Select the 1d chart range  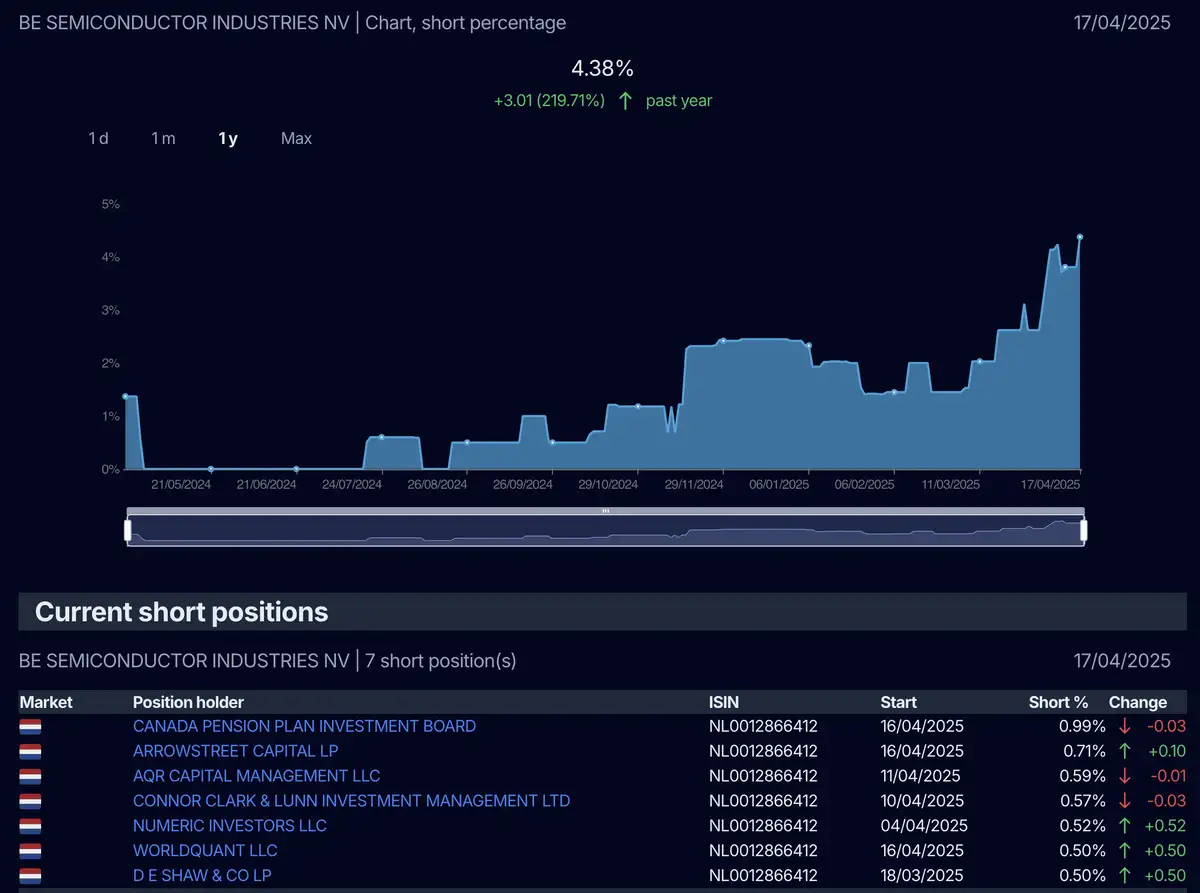click(x=98, y=139)
